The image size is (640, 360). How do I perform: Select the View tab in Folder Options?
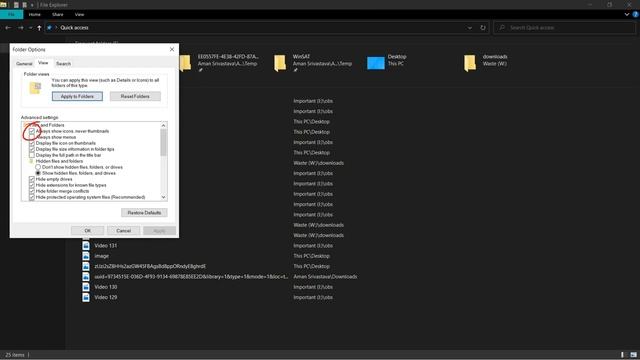[43, 63]
